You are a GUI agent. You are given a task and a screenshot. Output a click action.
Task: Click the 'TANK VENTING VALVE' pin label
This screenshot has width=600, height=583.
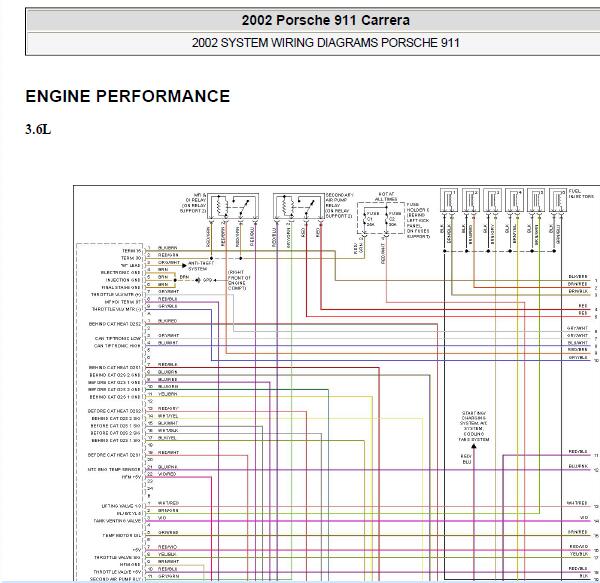point(117,521)
